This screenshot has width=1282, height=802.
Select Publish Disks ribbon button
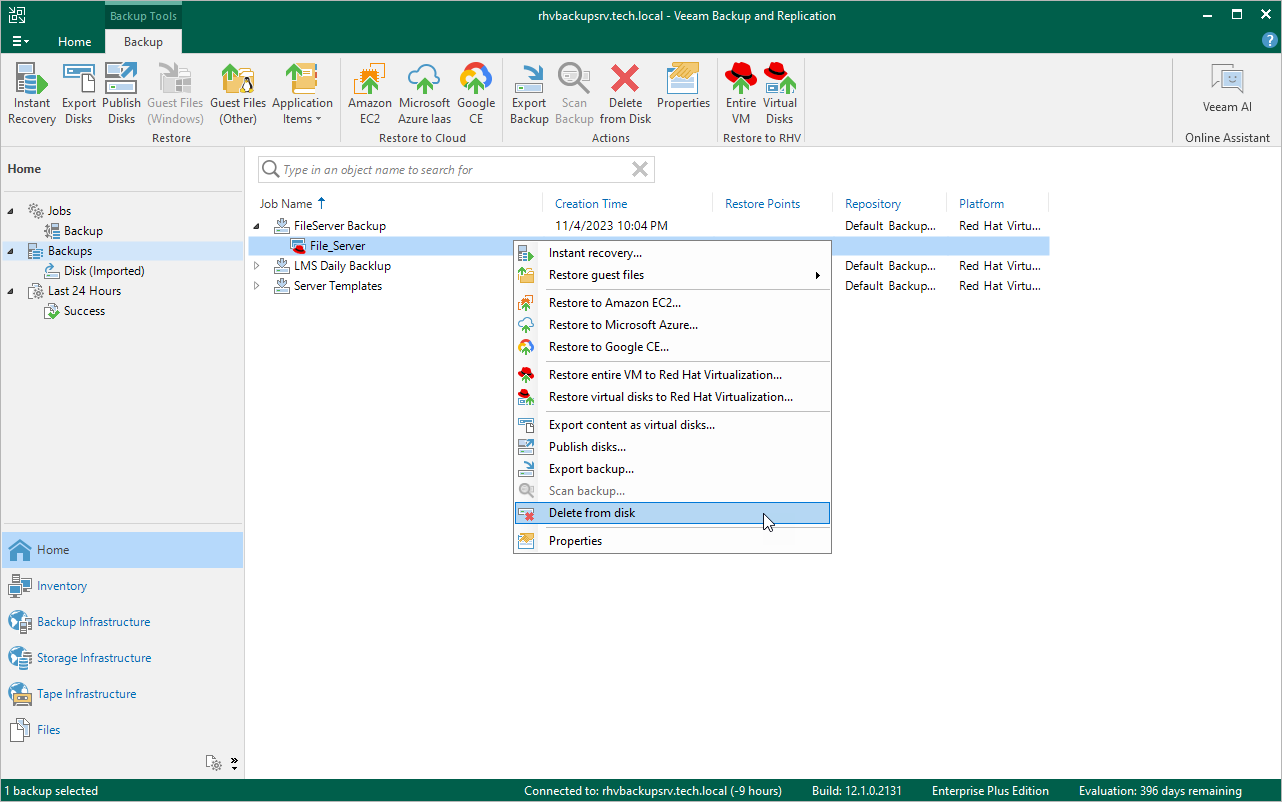[121, 94]
